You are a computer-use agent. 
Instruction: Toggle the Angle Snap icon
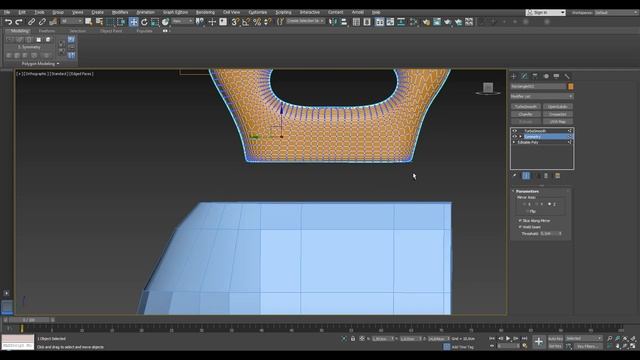(246, 22)
